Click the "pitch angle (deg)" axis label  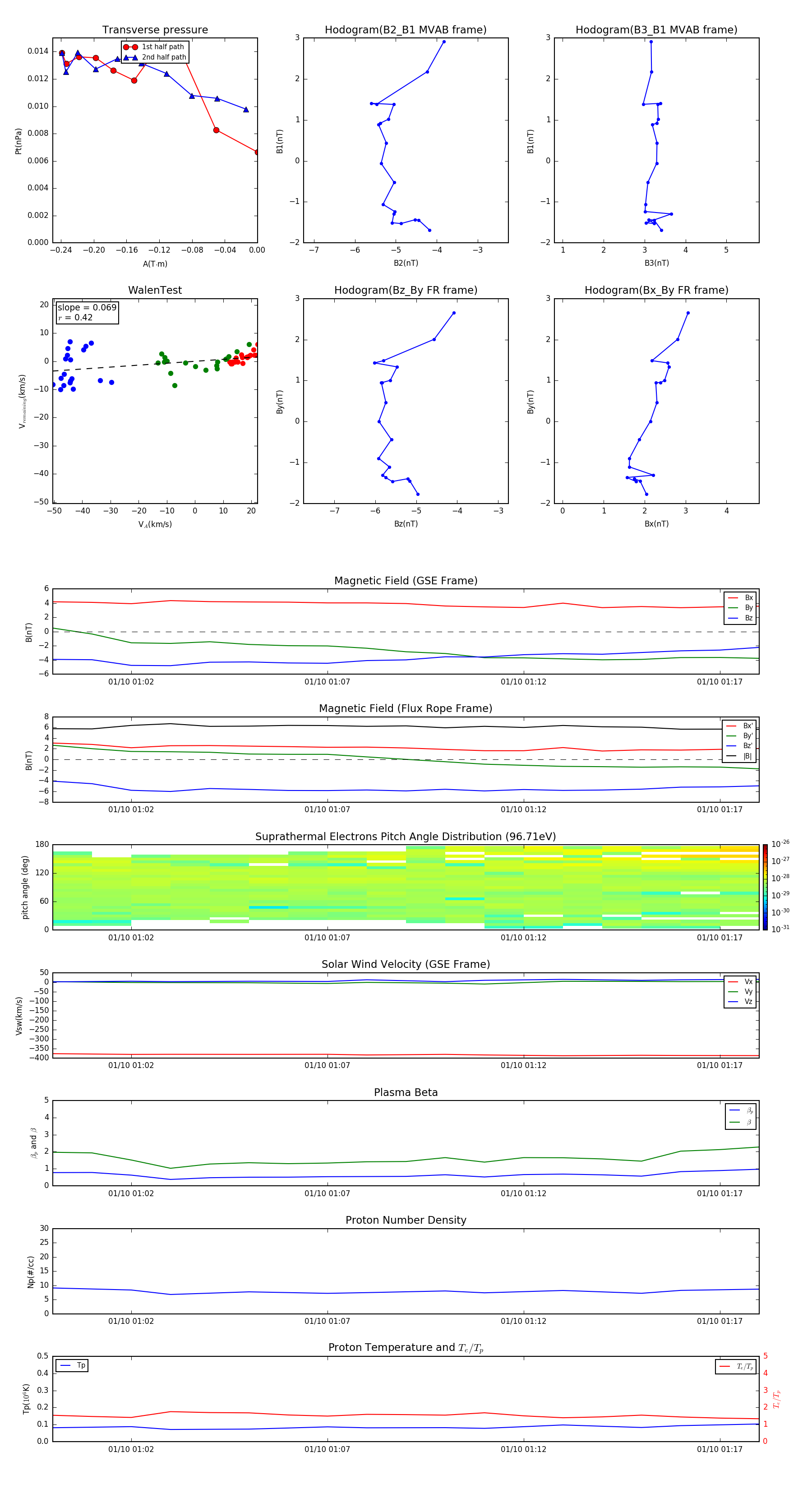25,887
